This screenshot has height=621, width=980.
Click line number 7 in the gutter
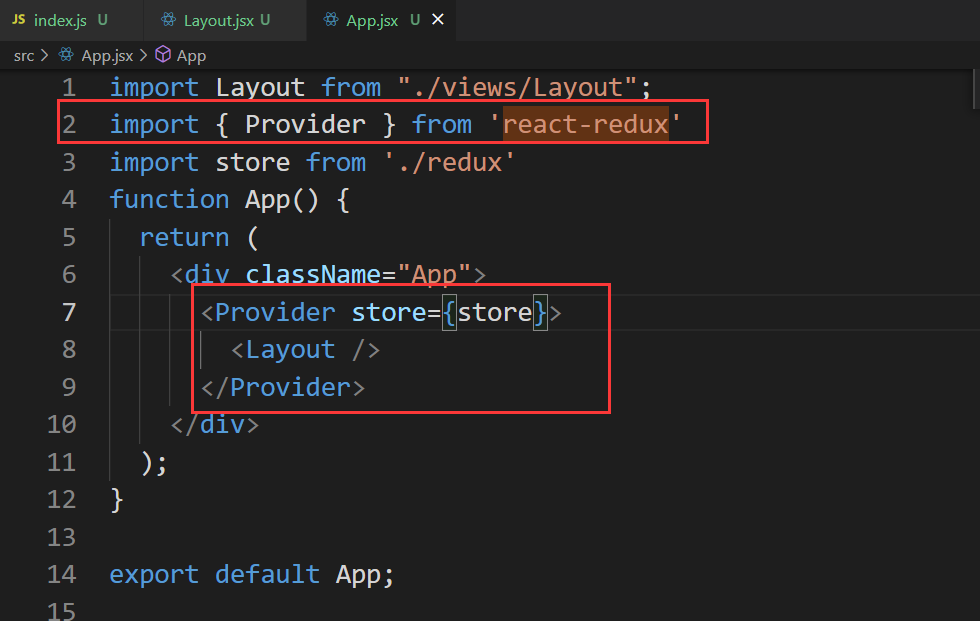click(x=68, y=312)
